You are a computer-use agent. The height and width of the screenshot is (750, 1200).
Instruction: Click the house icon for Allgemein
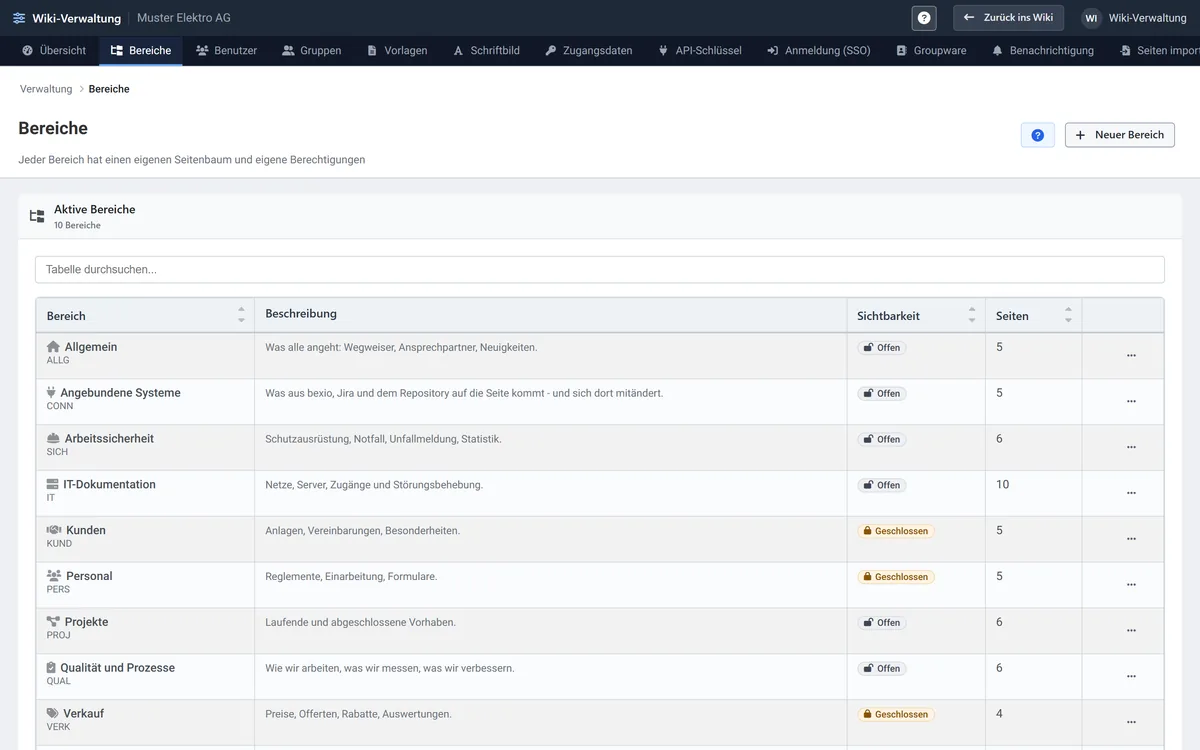coord(54,347)
